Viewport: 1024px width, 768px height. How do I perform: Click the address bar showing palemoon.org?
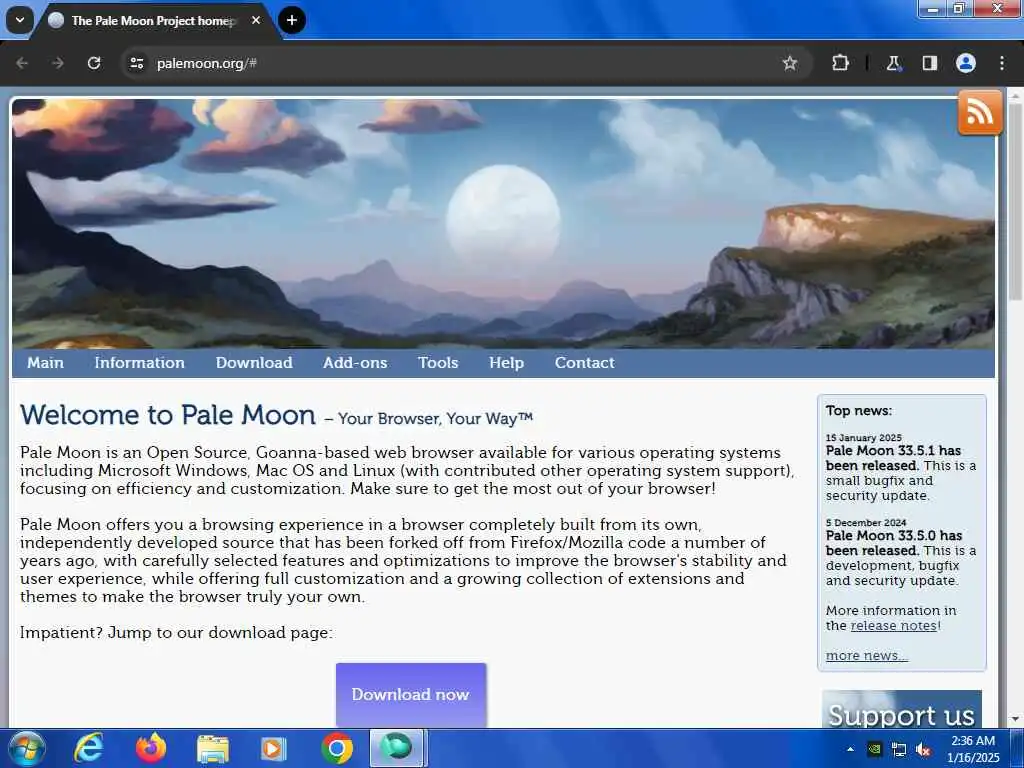[457, 63]
